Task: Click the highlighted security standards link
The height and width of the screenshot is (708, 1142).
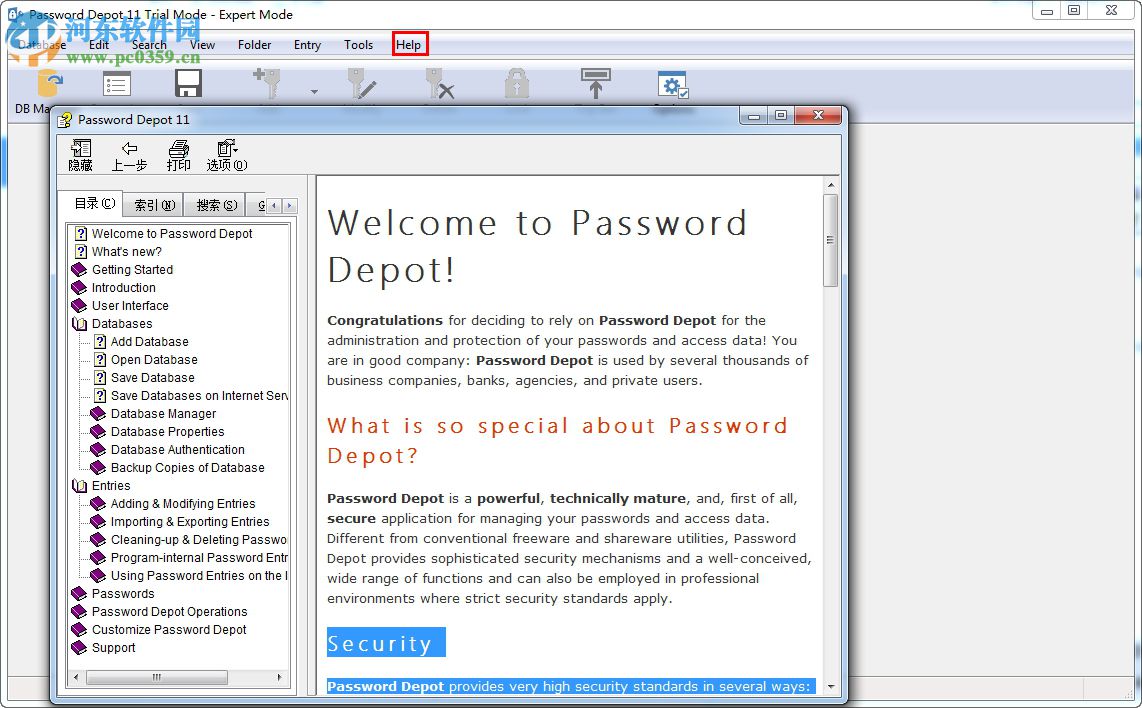Action: [570, 686]
